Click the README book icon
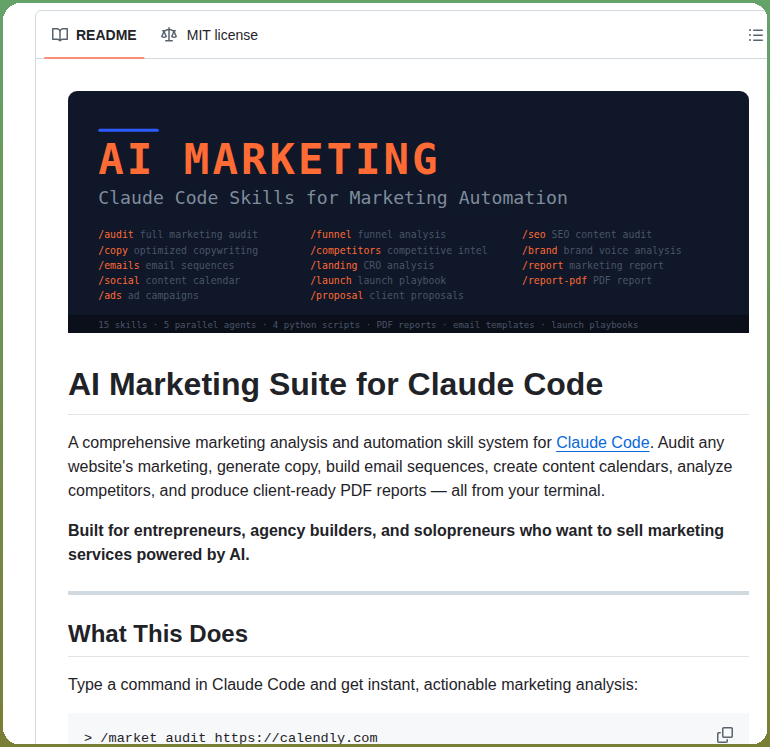Image resolution: width=770 pixels, height=747 pixels. pyautogui.click(x=60, y=35)
